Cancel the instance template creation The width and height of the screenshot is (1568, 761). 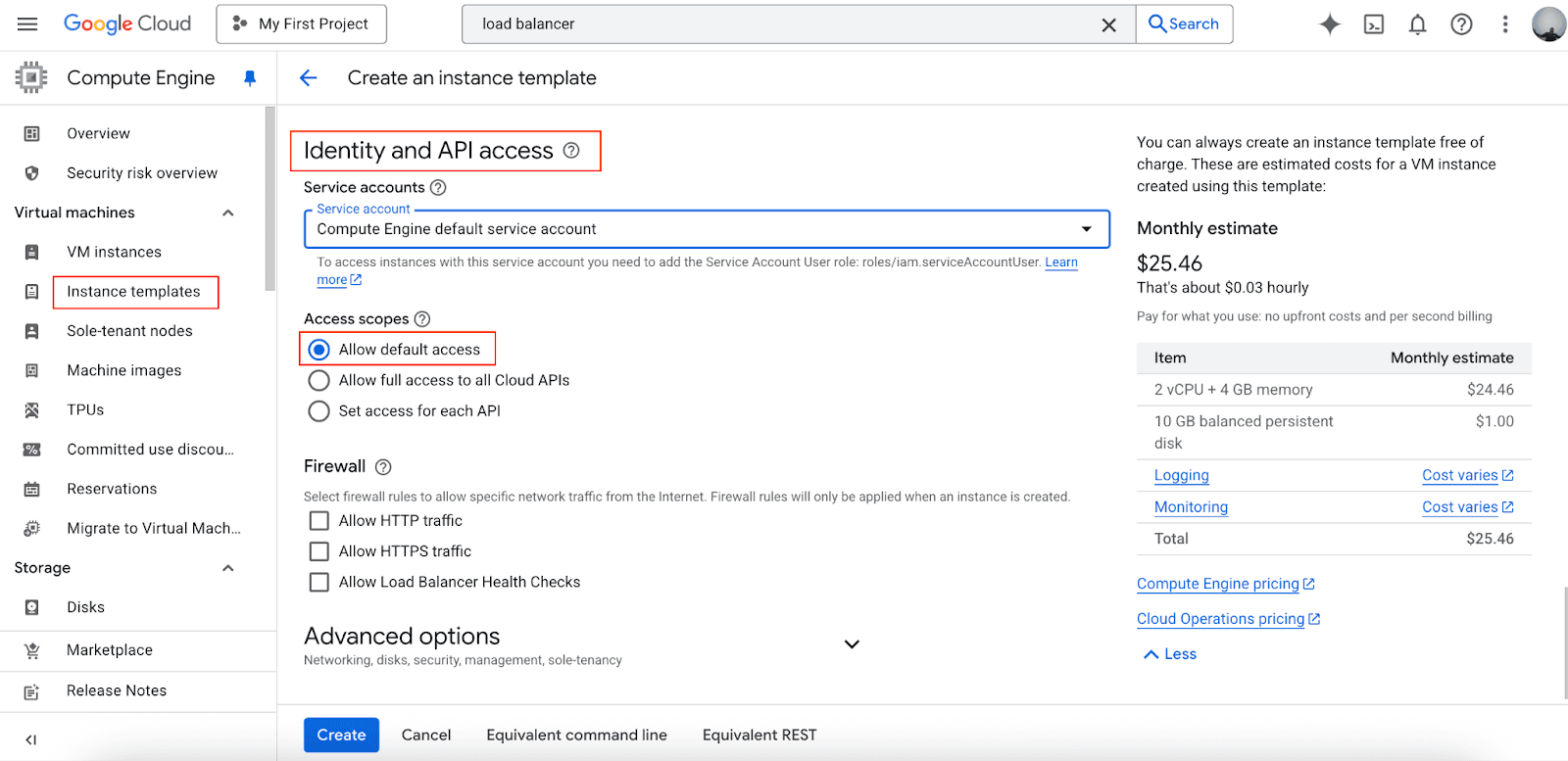(426, 735)
